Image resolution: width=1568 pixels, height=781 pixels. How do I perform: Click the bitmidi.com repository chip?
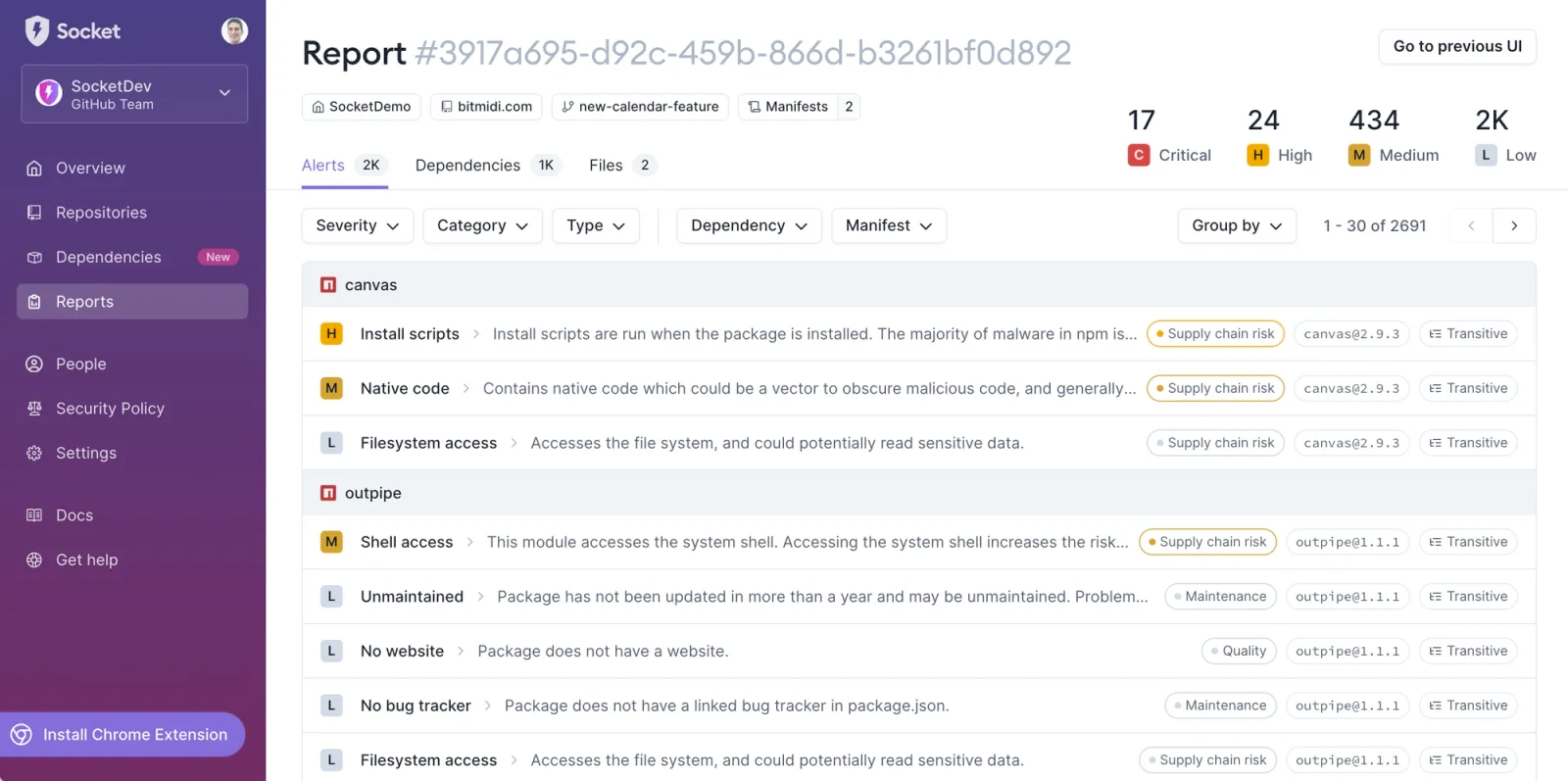[486, 107]
